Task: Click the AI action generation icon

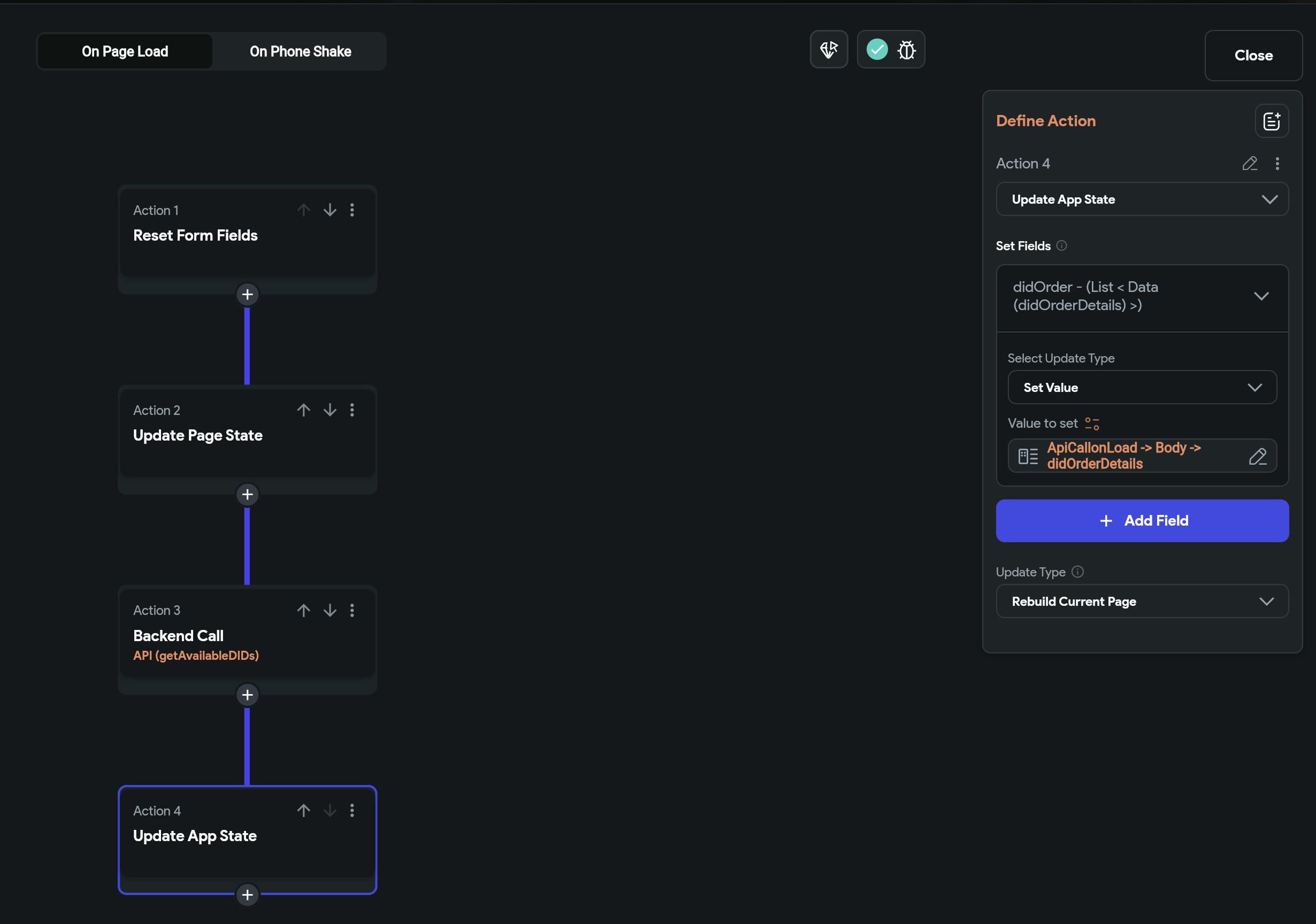Action: pos(828,50)
